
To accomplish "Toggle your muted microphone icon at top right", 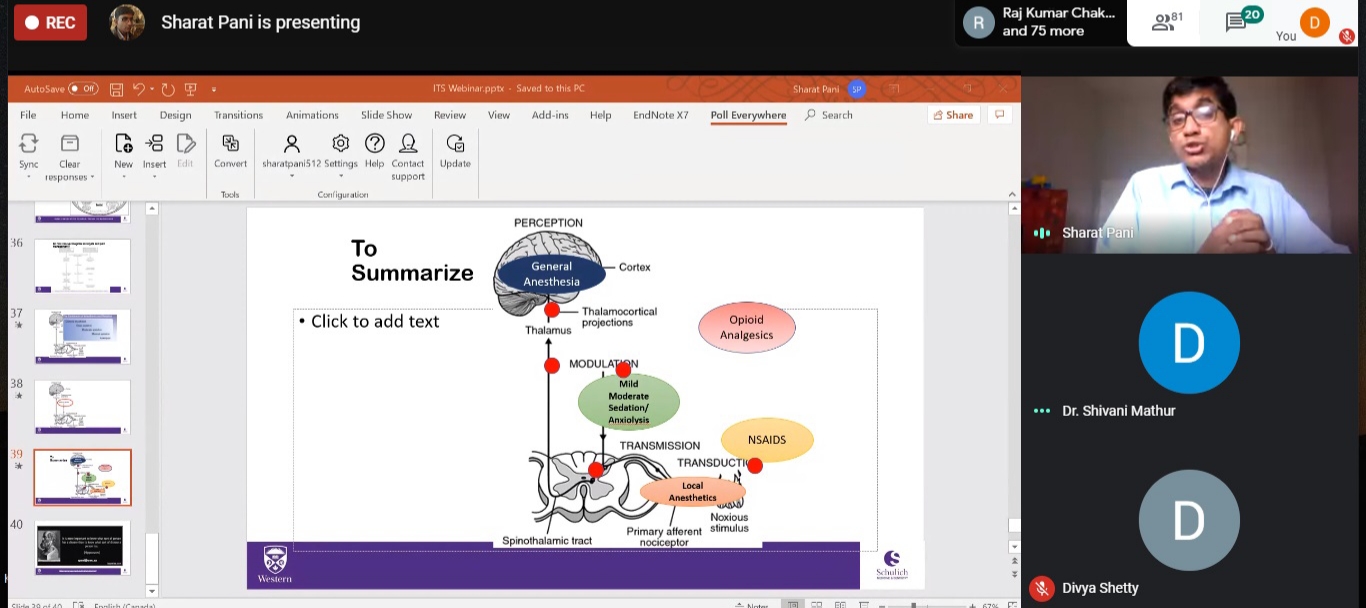I will [1346, 36].
